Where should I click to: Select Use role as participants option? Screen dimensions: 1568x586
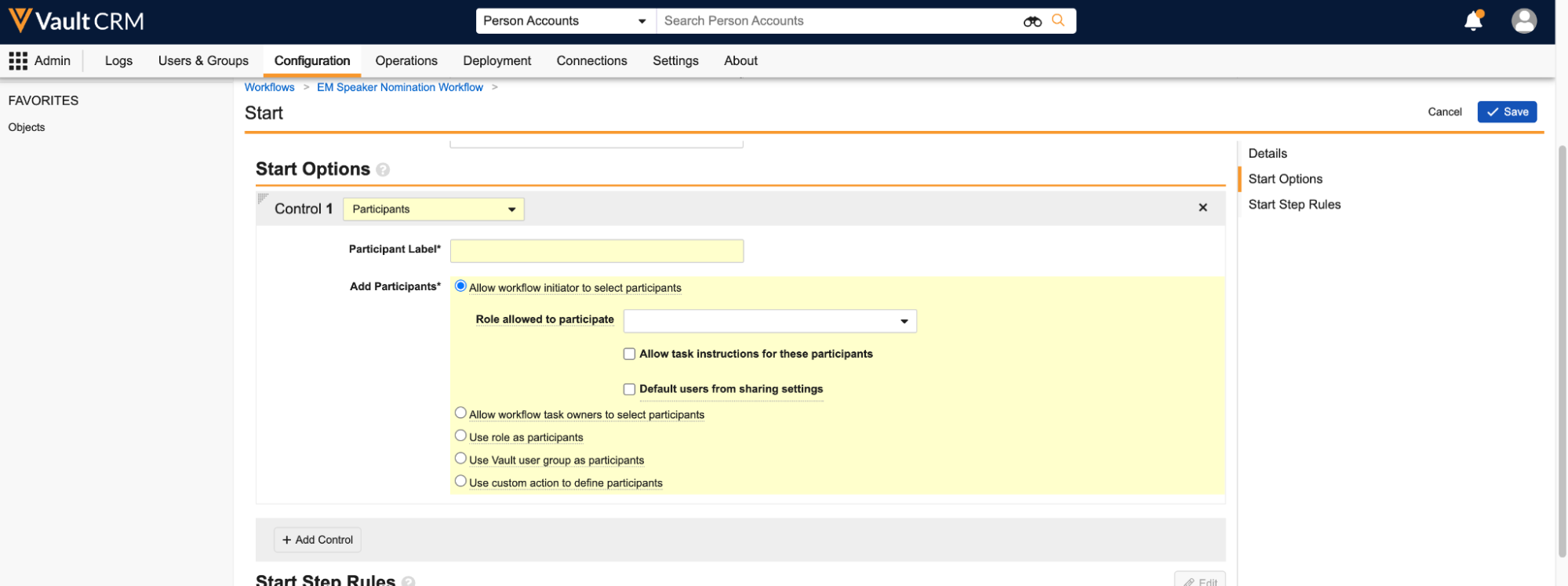tap(460, 436)
